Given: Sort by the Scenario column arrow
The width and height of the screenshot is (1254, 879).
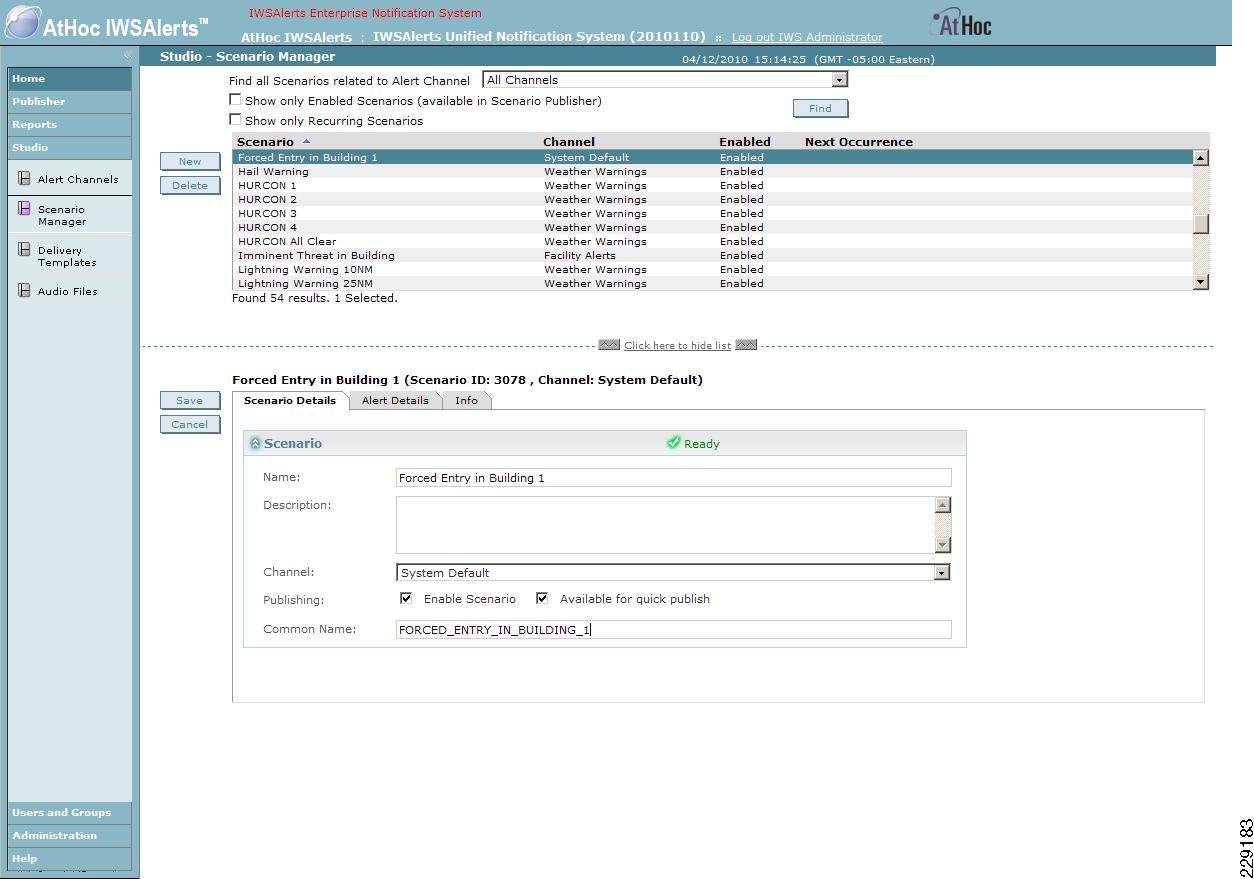Looking at the screenshot, I should [306, 142].
